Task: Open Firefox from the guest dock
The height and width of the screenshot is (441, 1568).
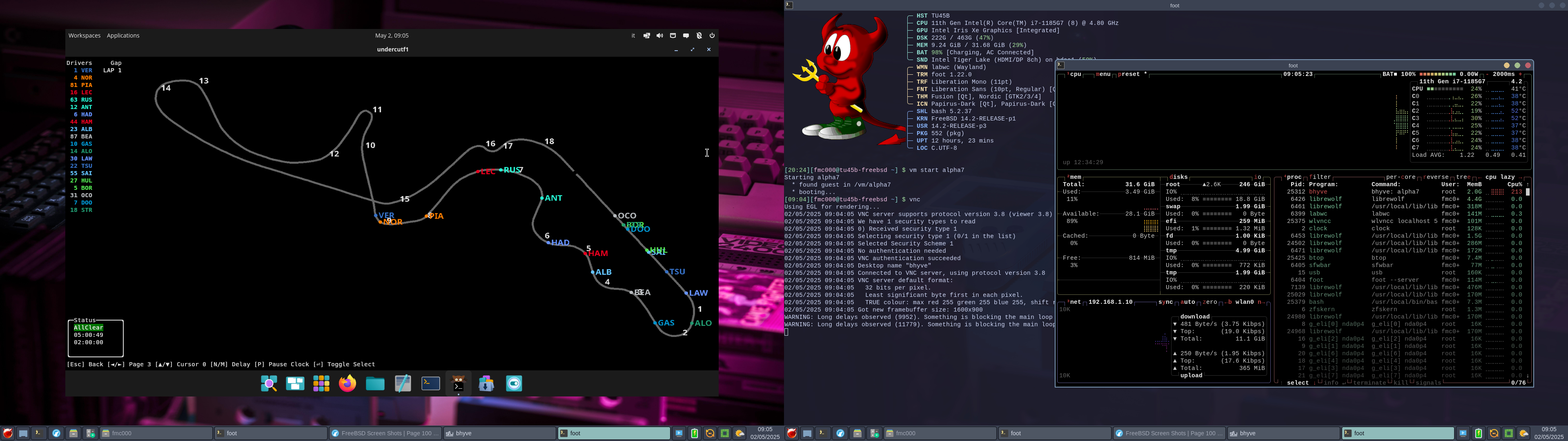Action: pyautogui.click(x=347, y=384)
